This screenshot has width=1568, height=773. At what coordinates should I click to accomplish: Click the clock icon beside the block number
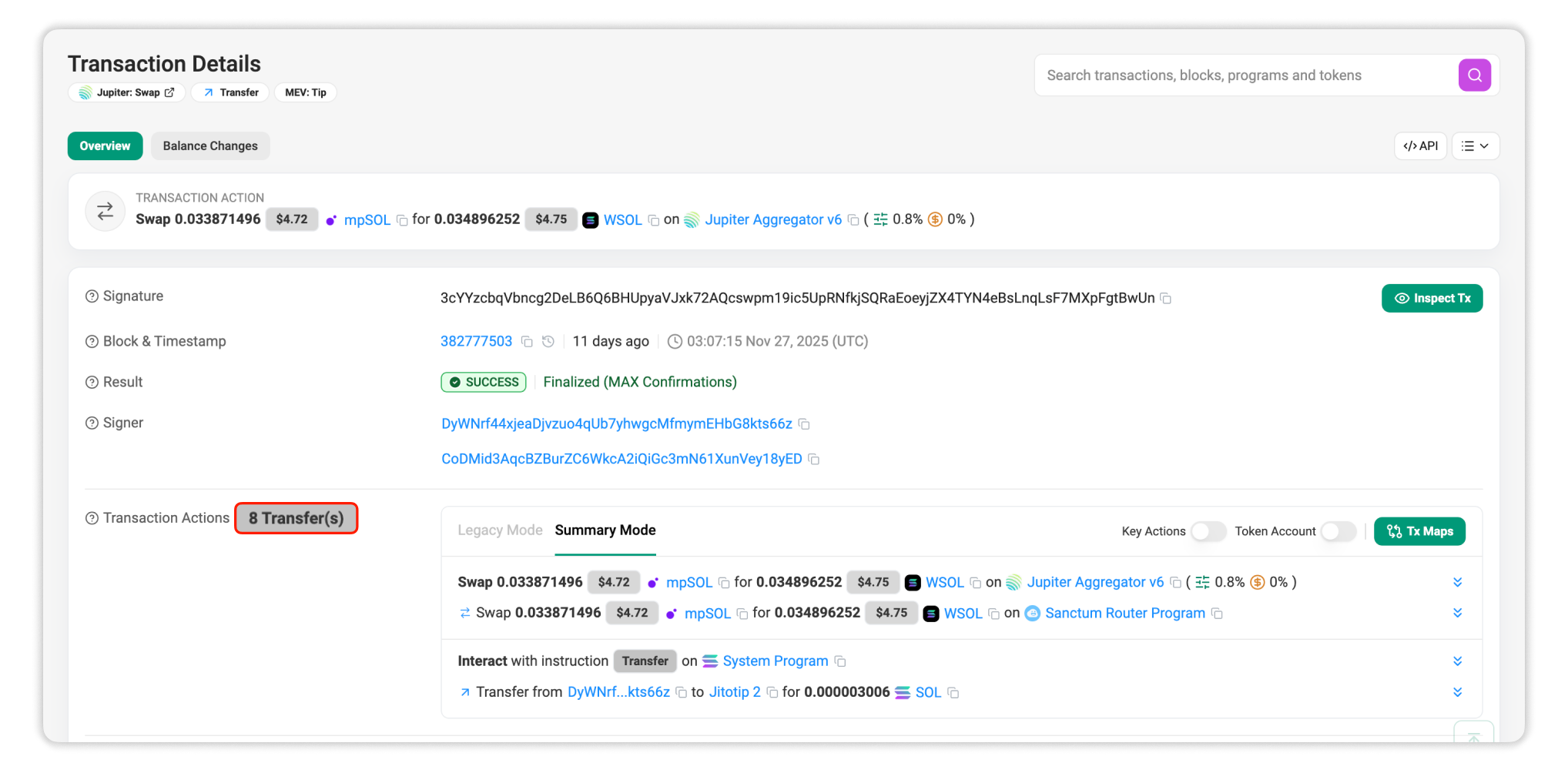tap(548, 341)
